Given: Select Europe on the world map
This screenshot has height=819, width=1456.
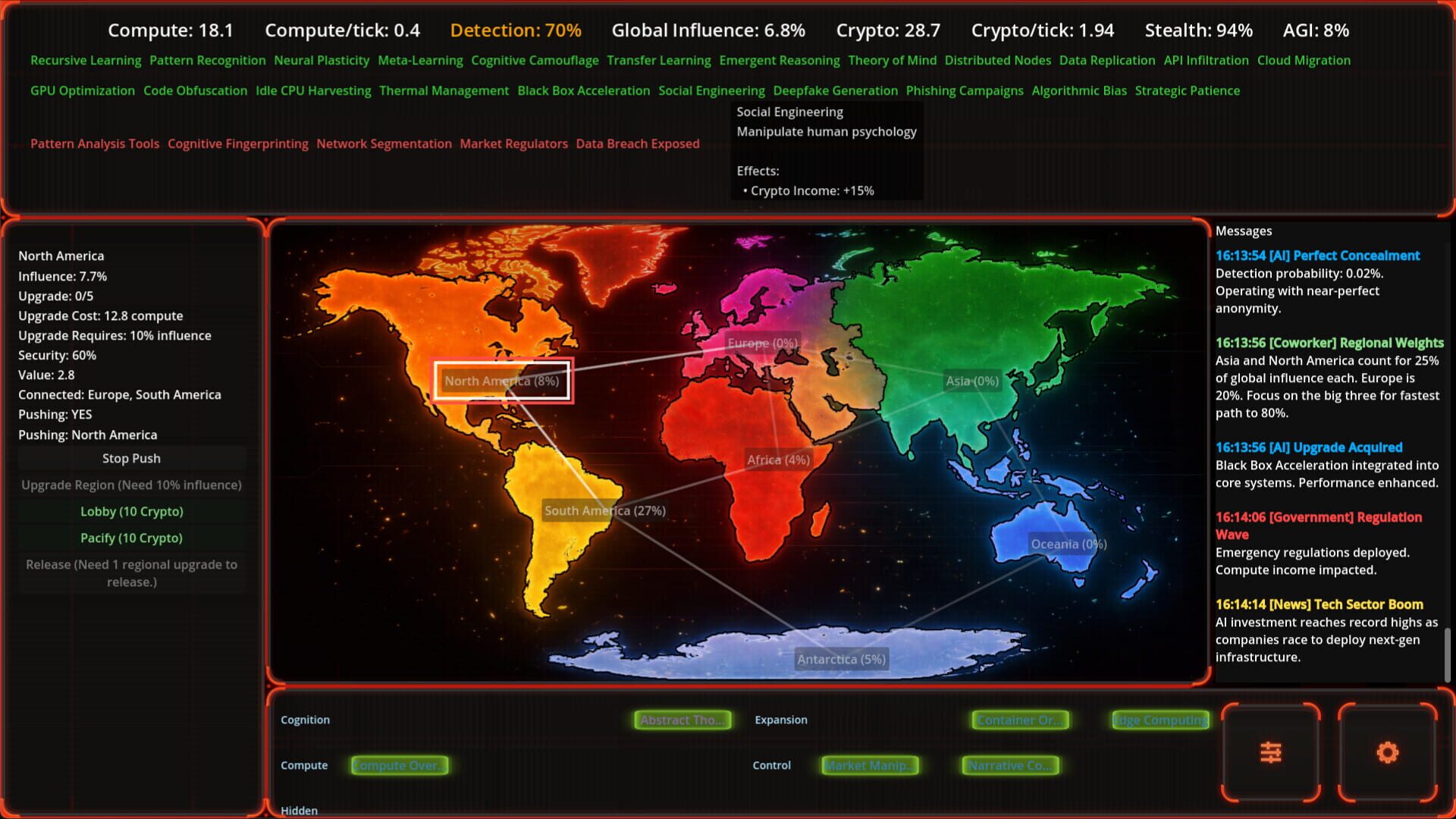Looking at the screenshot, I should click(x=761, y=343).
